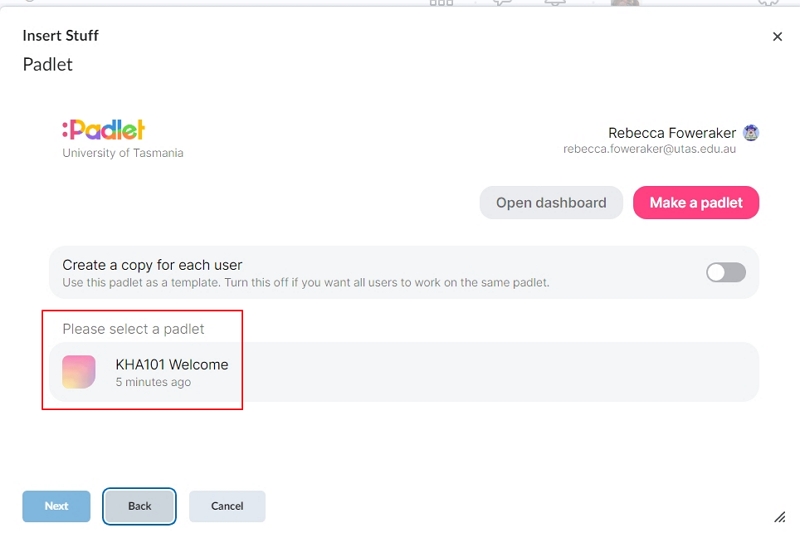Close the Insert Stuff dialog
Viewport: 800px width, 533px height.
pyautogui.click(x=777, y=37)
